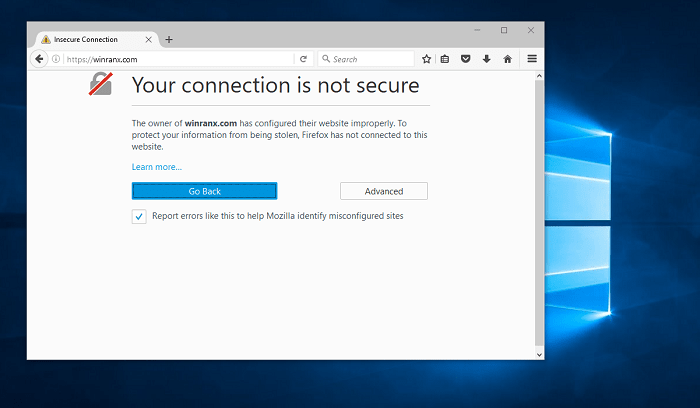The height and width of the screenshot is (408, 700).
Task: Maximize the Firefox window
Action: coord(504,30)
